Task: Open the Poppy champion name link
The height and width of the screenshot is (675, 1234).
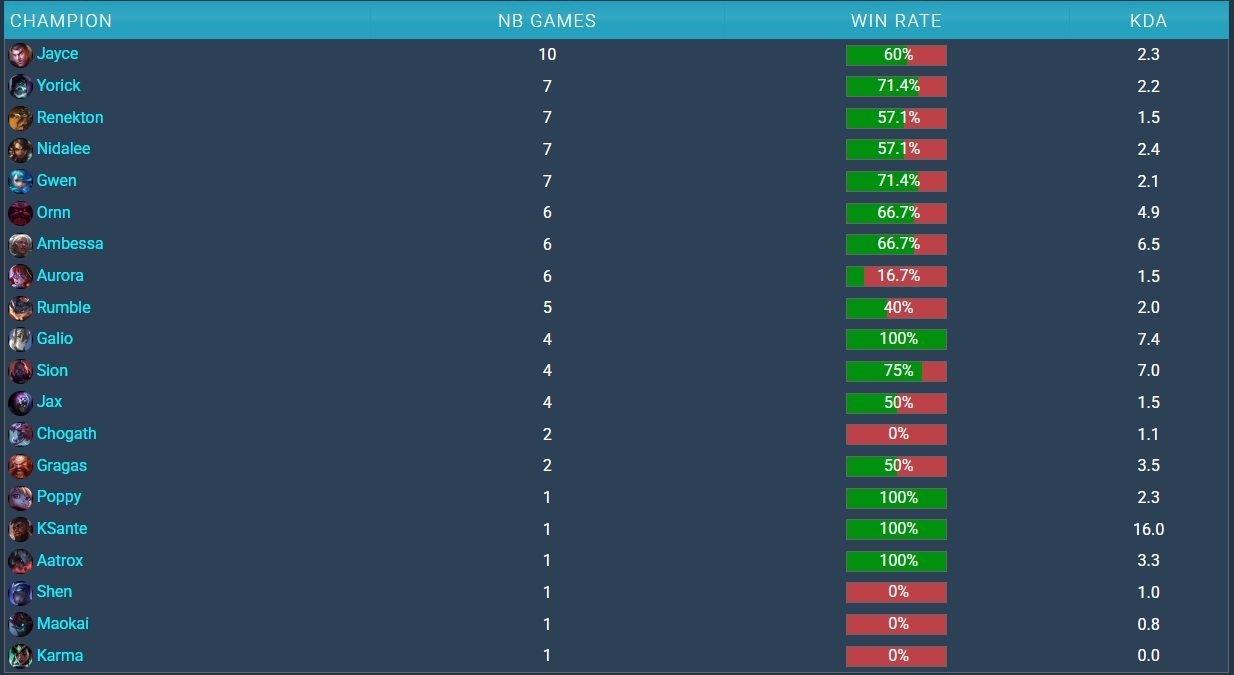Action: (59, 497)
